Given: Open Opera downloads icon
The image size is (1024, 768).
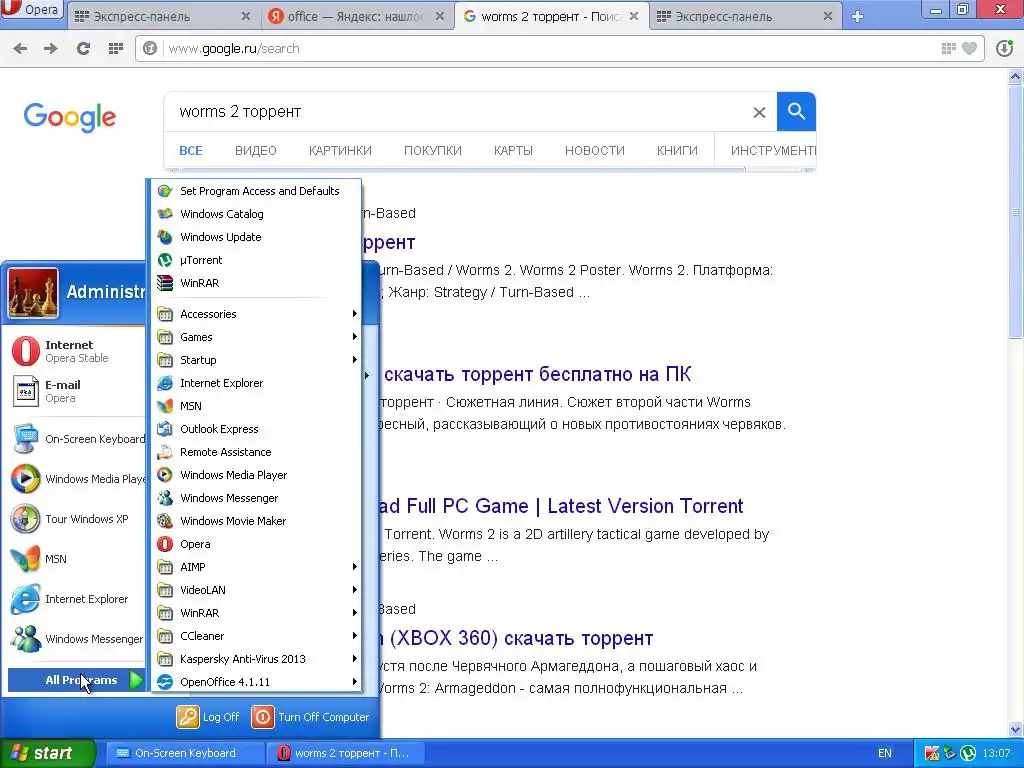Looking at the screenshot, I should click(1004, 48).
